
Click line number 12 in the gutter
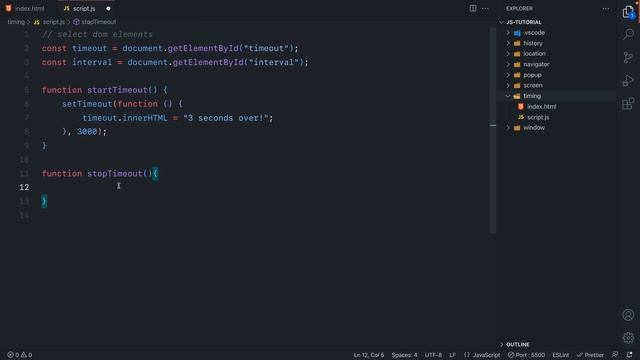pos(24,187)
